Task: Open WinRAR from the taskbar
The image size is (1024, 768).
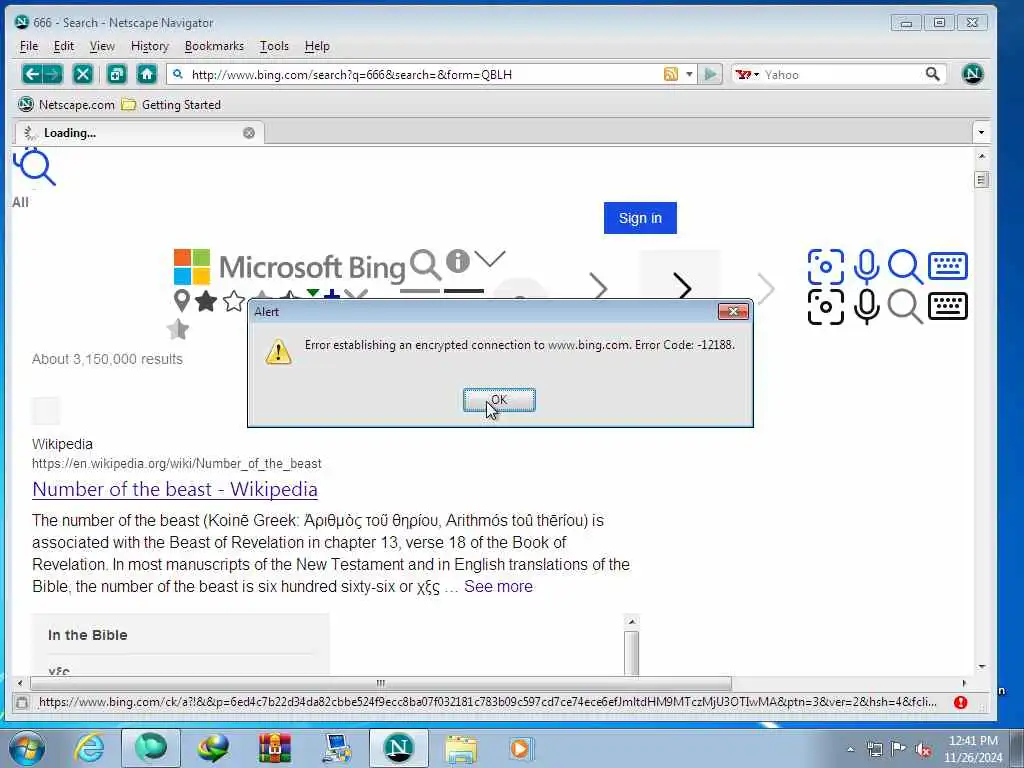Action: [x=275, y=748]
